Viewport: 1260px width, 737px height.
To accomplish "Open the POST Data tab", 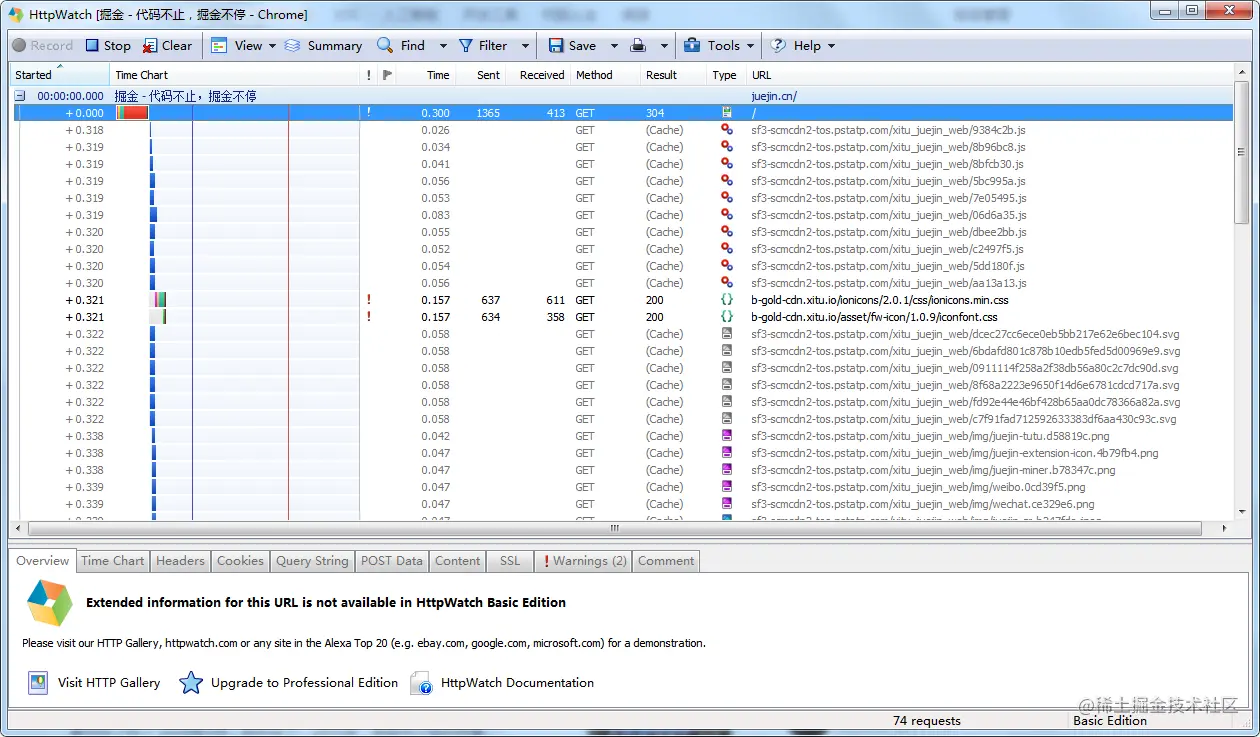I will [392, 561].
